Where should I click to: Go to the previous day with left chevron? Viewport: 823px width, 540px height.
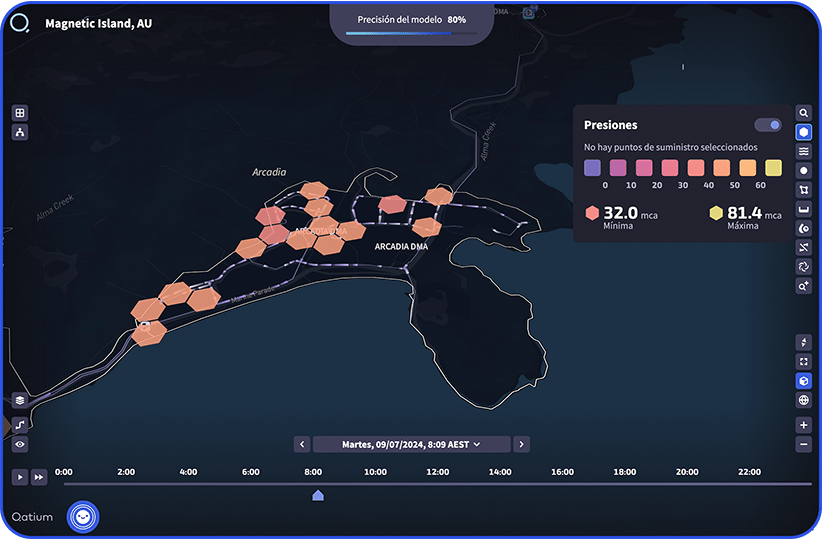tap(301, 444)
